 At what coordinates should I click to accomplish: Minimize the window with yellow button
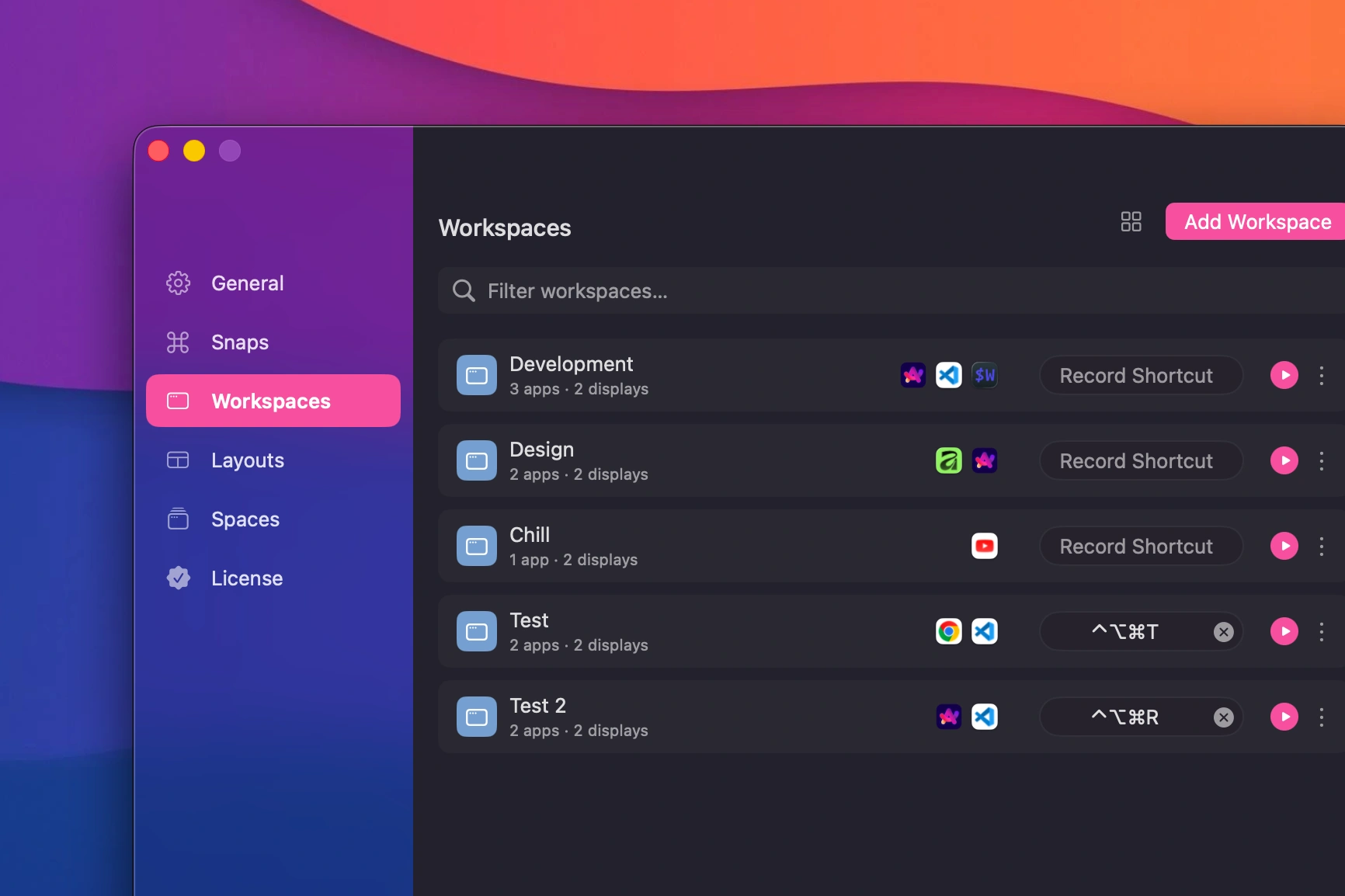tap(194, 151)
